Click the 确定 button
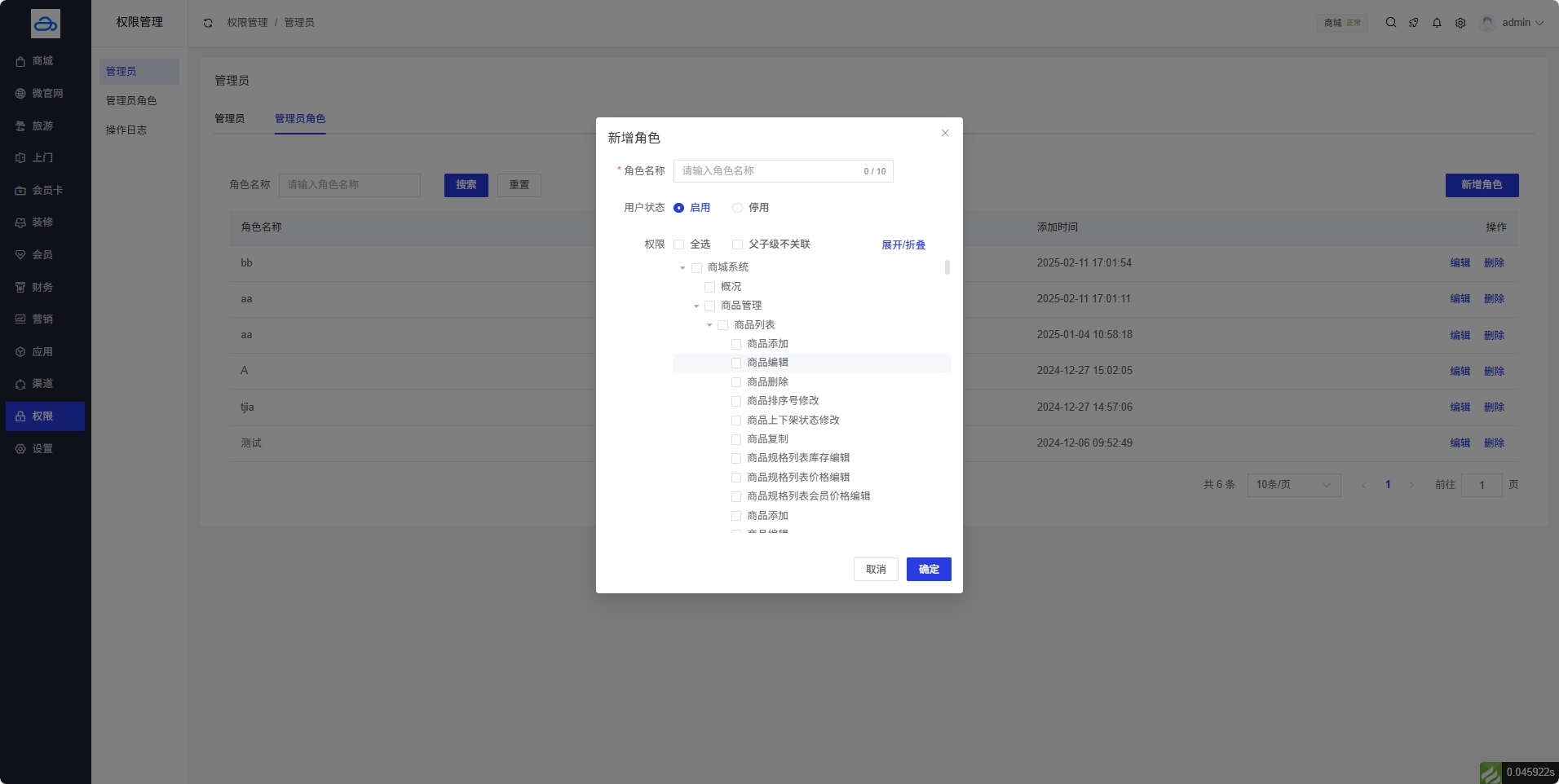 928,569
